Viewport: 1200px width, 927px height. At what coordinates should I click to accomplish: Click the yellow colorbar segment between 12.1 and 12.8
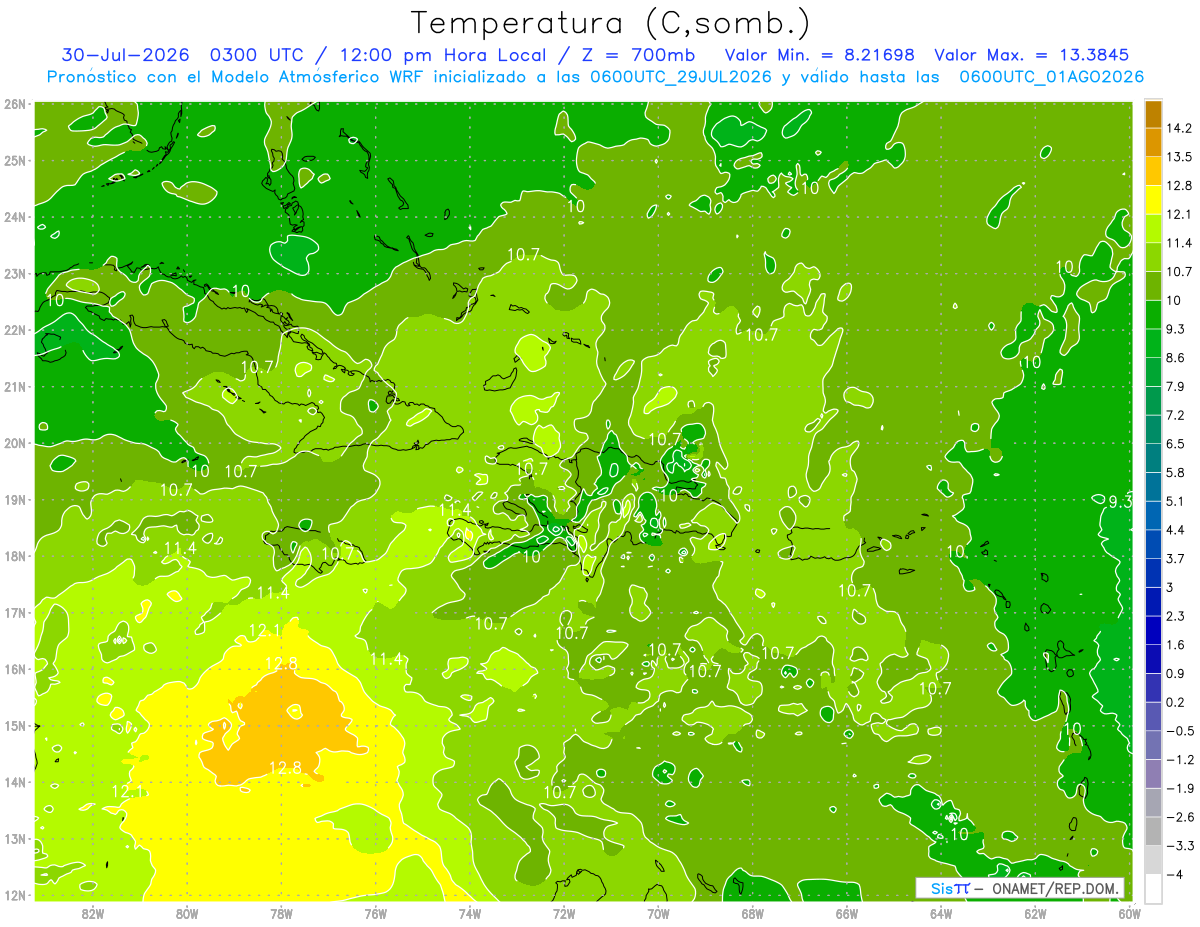coord(1153,200)
